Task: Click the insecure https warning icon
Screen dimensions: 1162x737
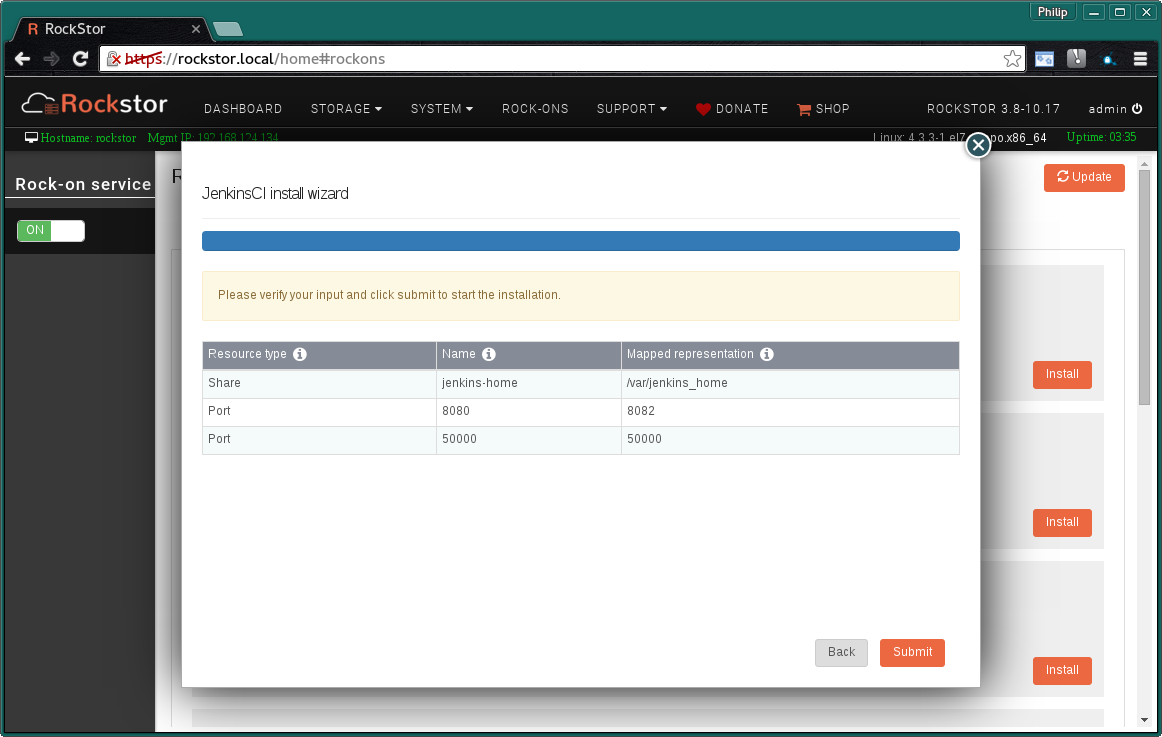Action: click(113, 59)
